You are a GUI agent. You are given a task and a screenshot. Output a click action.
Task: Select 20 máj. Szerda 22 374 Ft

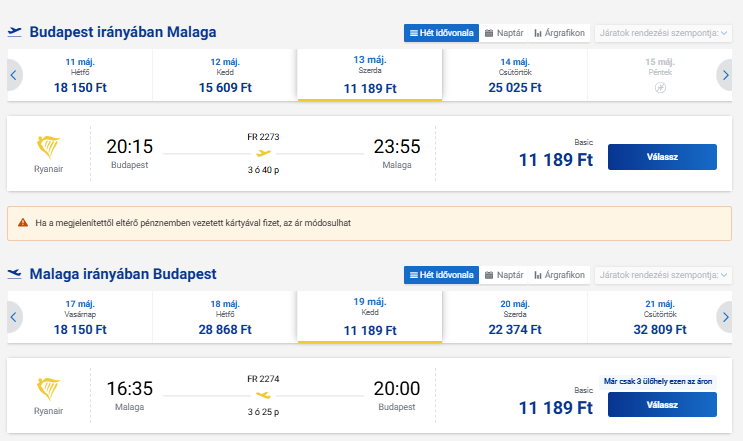pos(514,317)
